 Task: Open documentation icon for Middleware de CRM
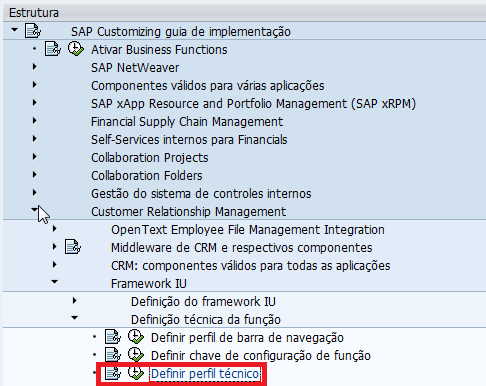tap(73, 247)
